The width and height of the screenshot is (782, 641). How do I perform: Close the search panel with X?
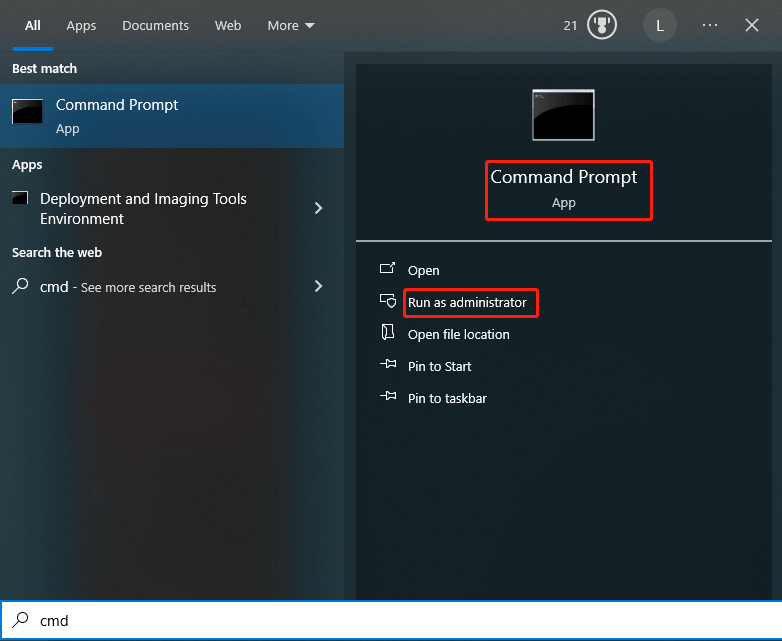click(752, 25)
